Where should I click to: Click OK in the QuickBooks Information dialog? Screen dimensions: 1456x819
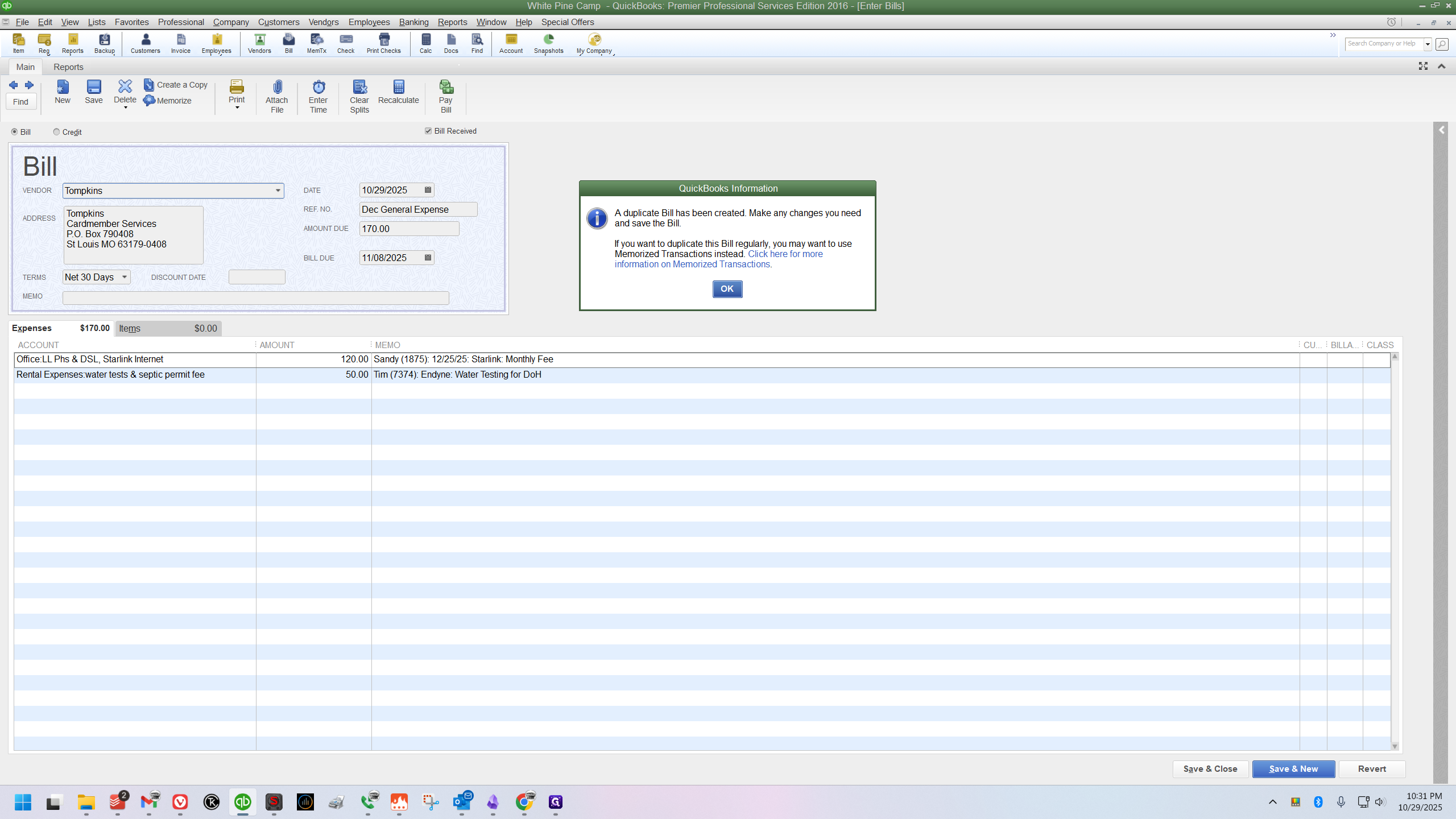(x=727, y=289)
